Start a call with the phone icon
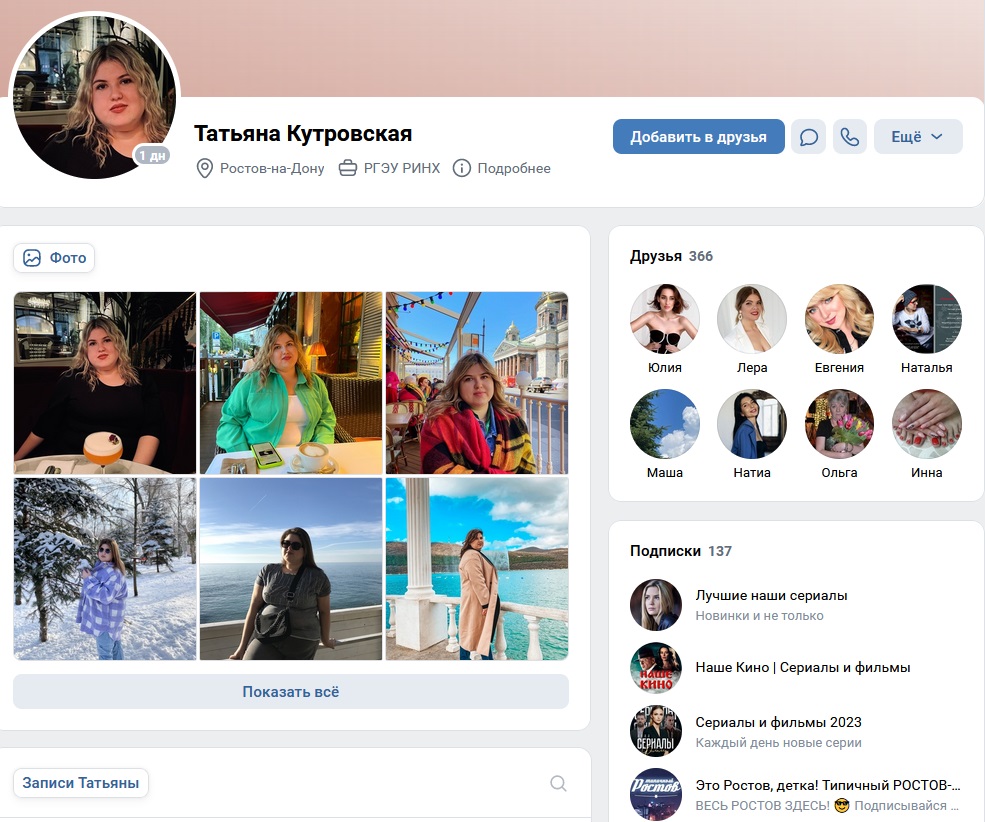This screenshot has width=985, height=822. [849, 136]
